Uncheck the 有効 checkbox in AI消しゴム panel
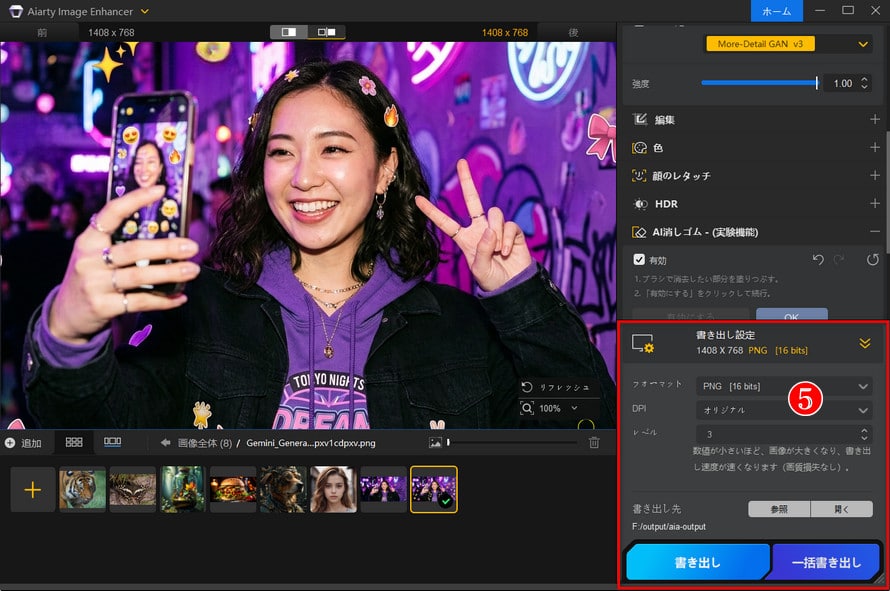 pyautogui.click(x=640, y=258)
